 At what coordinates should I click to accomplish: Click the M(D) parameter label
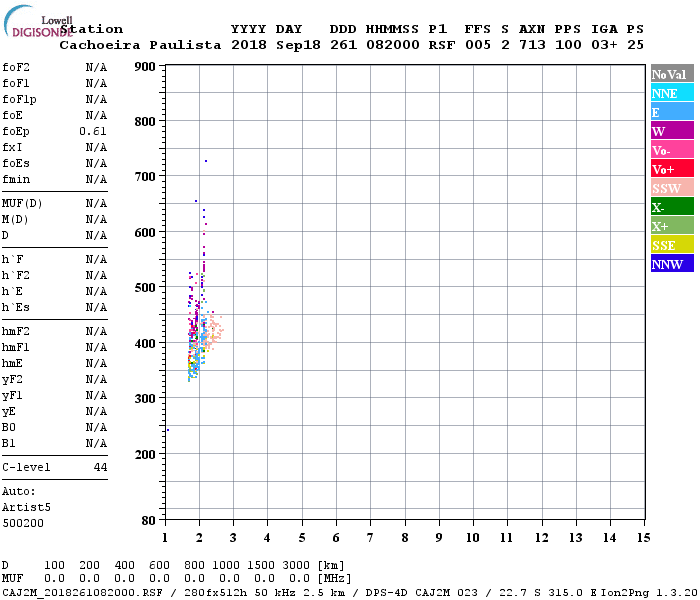(15, 220)
